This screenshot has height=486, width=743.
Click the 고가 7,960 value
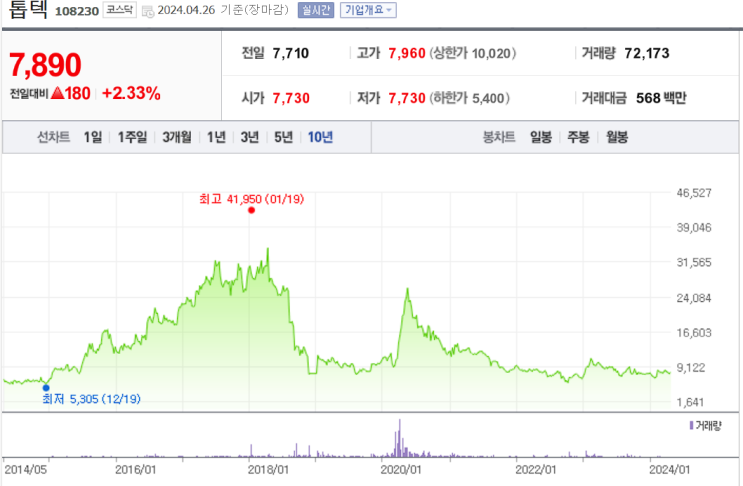pos(407,53)
